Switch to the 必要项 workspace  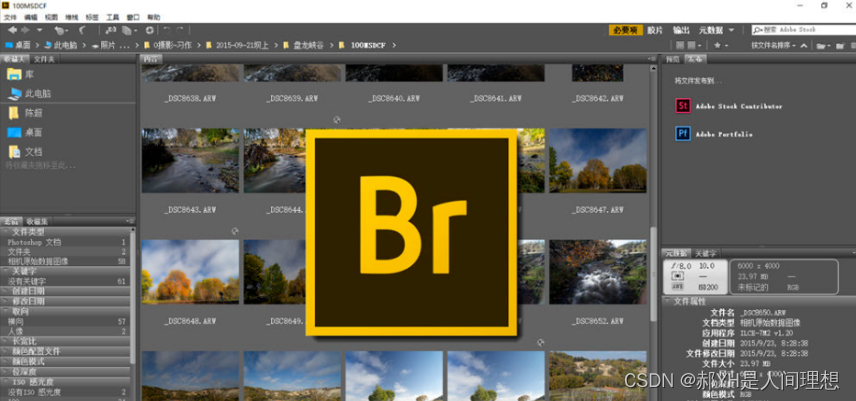click(626, 31)
